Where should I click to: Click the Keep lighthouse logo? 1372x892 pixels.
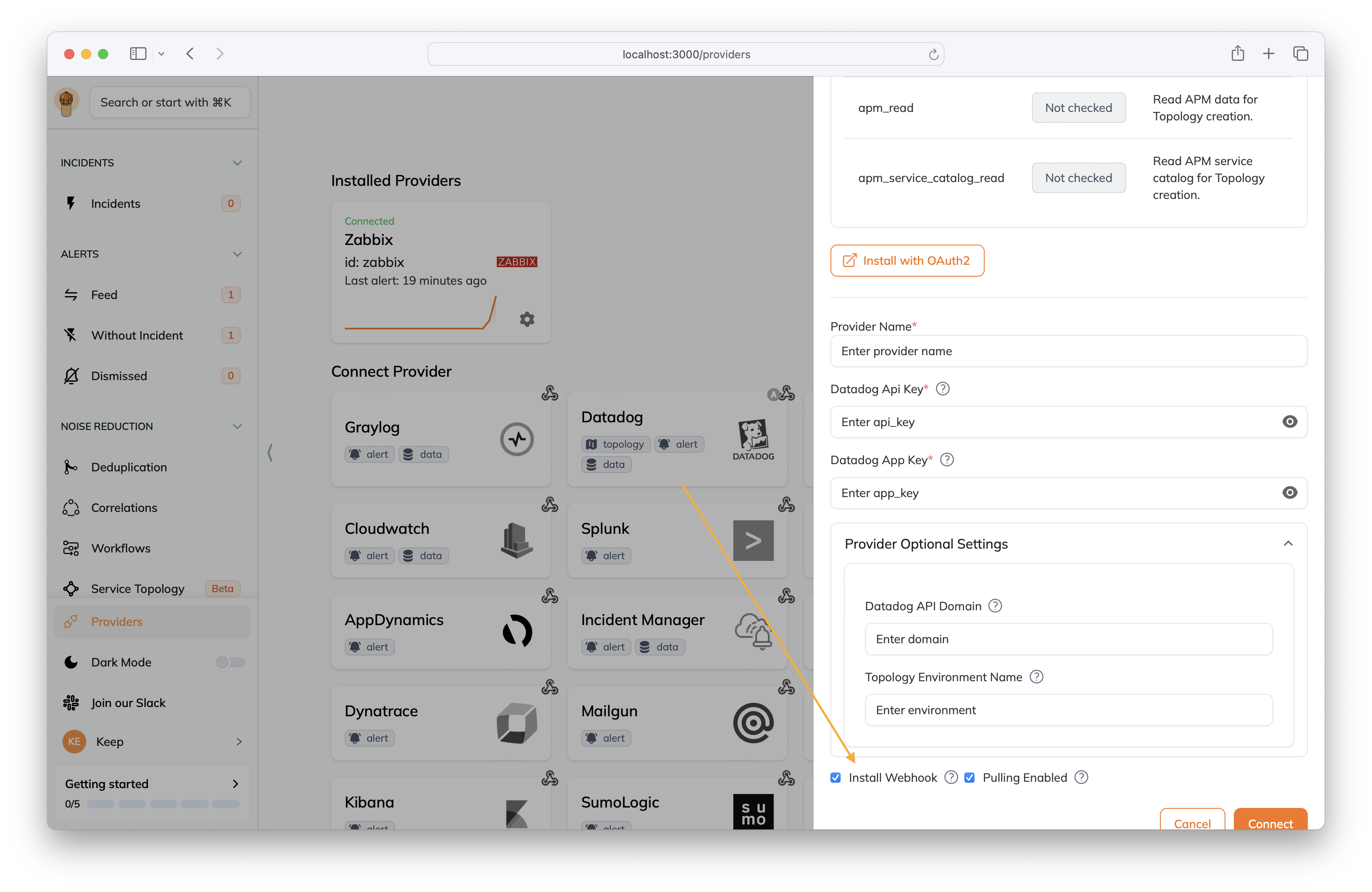[x=66, y=103]
